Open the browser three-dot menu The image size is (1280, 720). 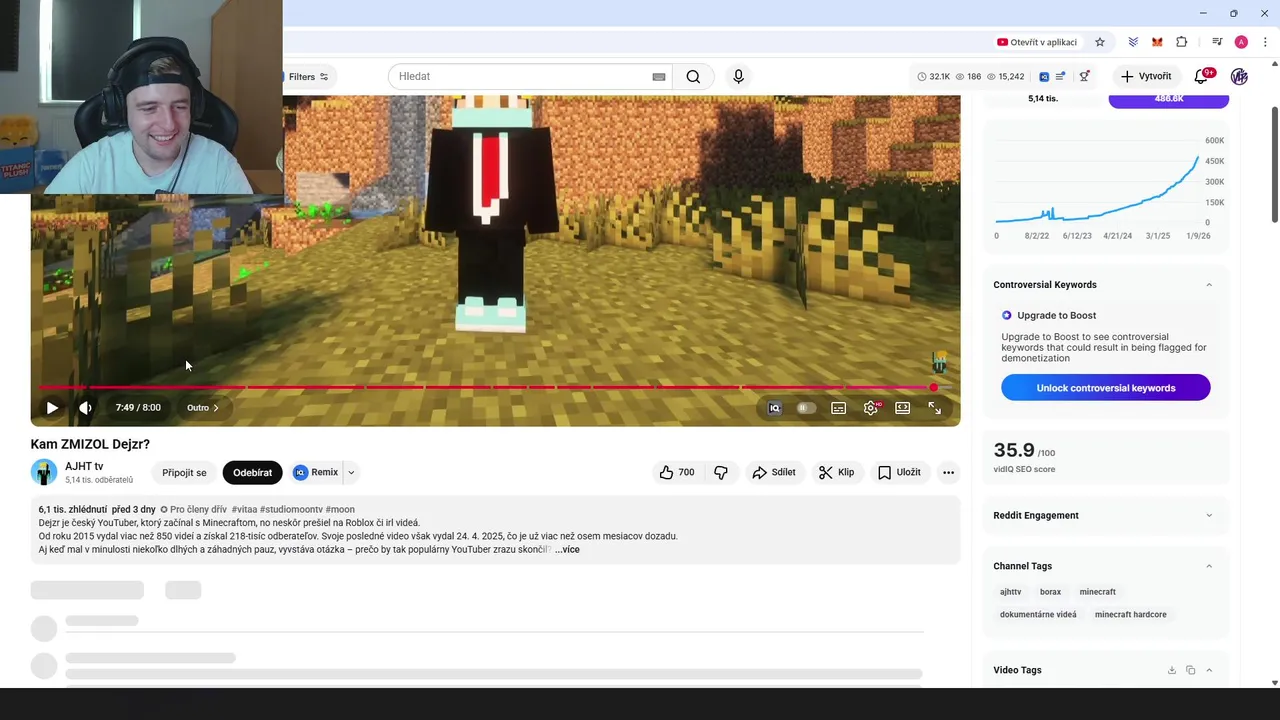point(1264,42)
